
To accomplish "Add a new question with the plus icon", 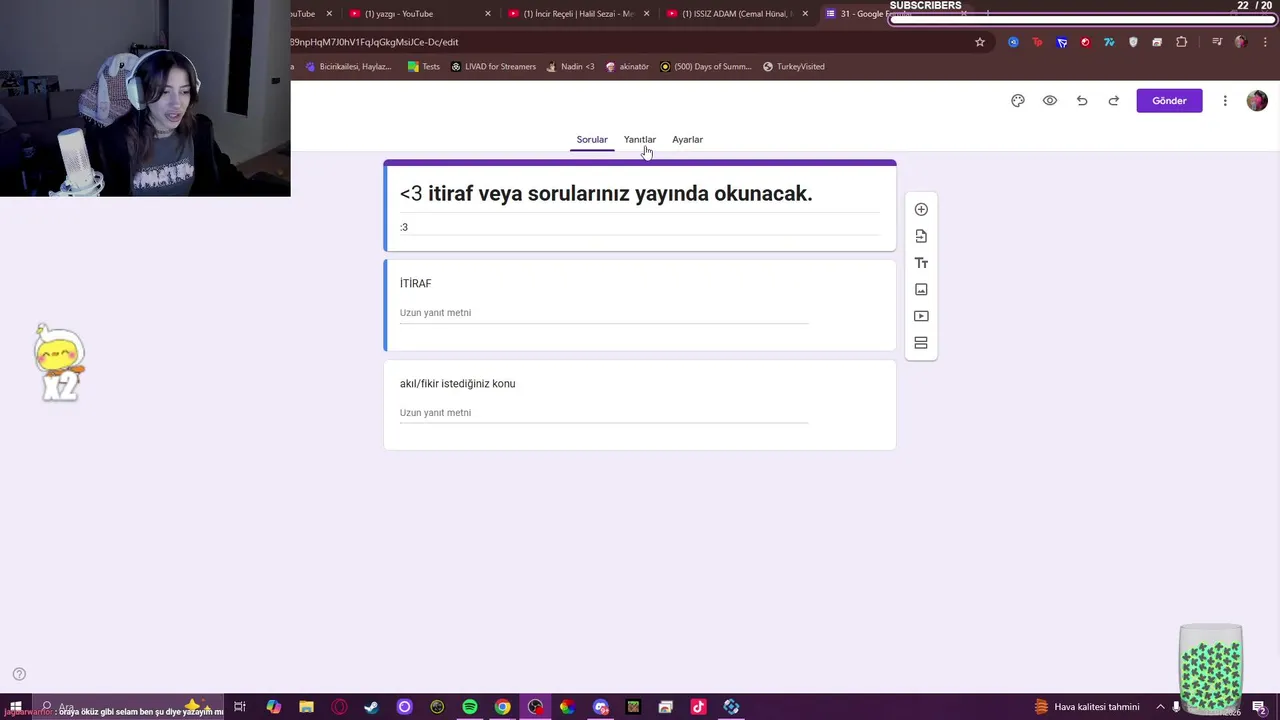I will pyautogui.click(x=921, y=209).
